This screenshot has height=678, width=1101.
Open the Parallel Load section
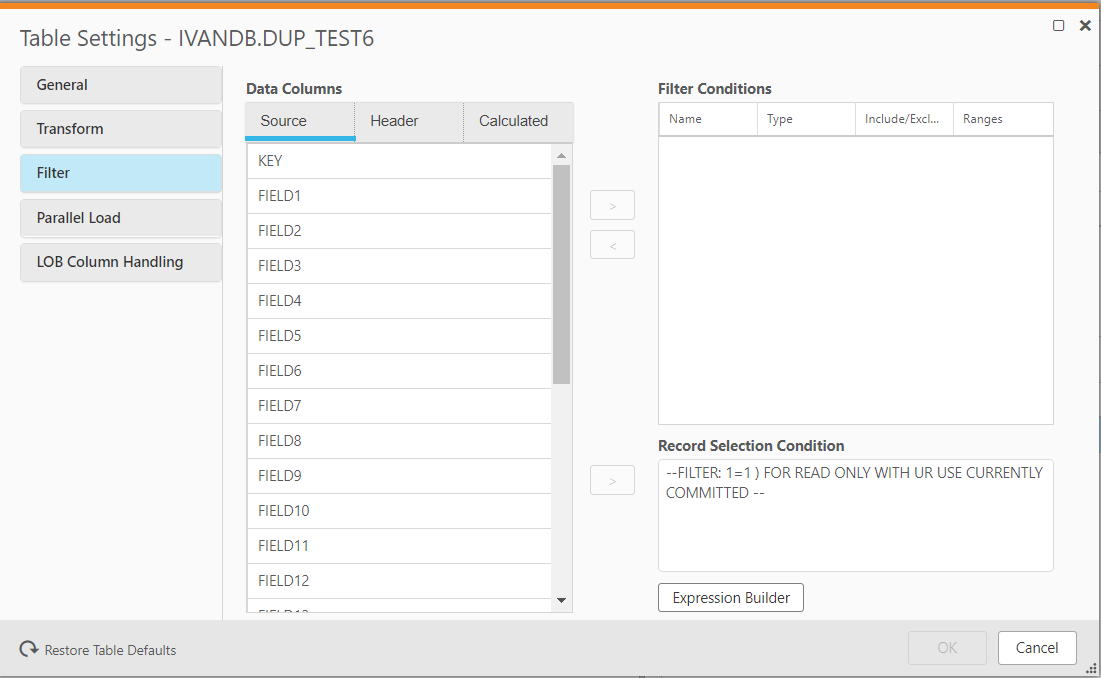120,217
